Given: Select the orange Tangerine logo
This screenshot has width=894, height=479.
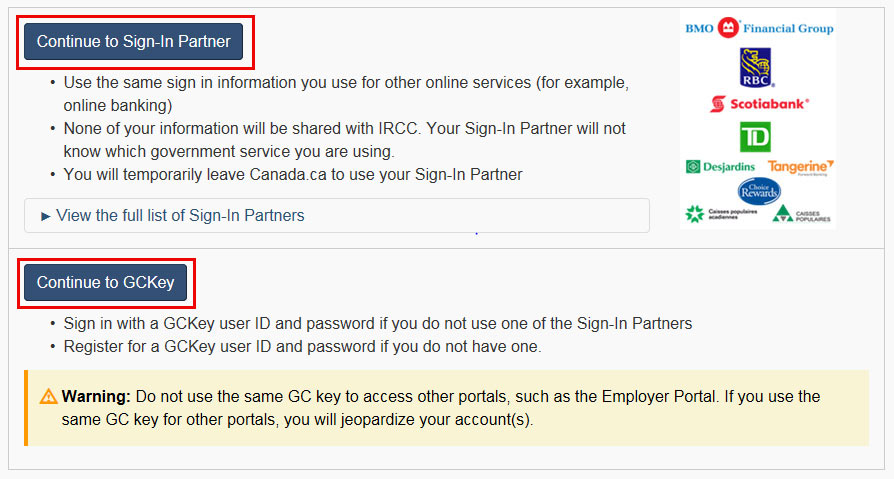Looking at the screenshot, I should pyautogui.click(x=800, y=167).
